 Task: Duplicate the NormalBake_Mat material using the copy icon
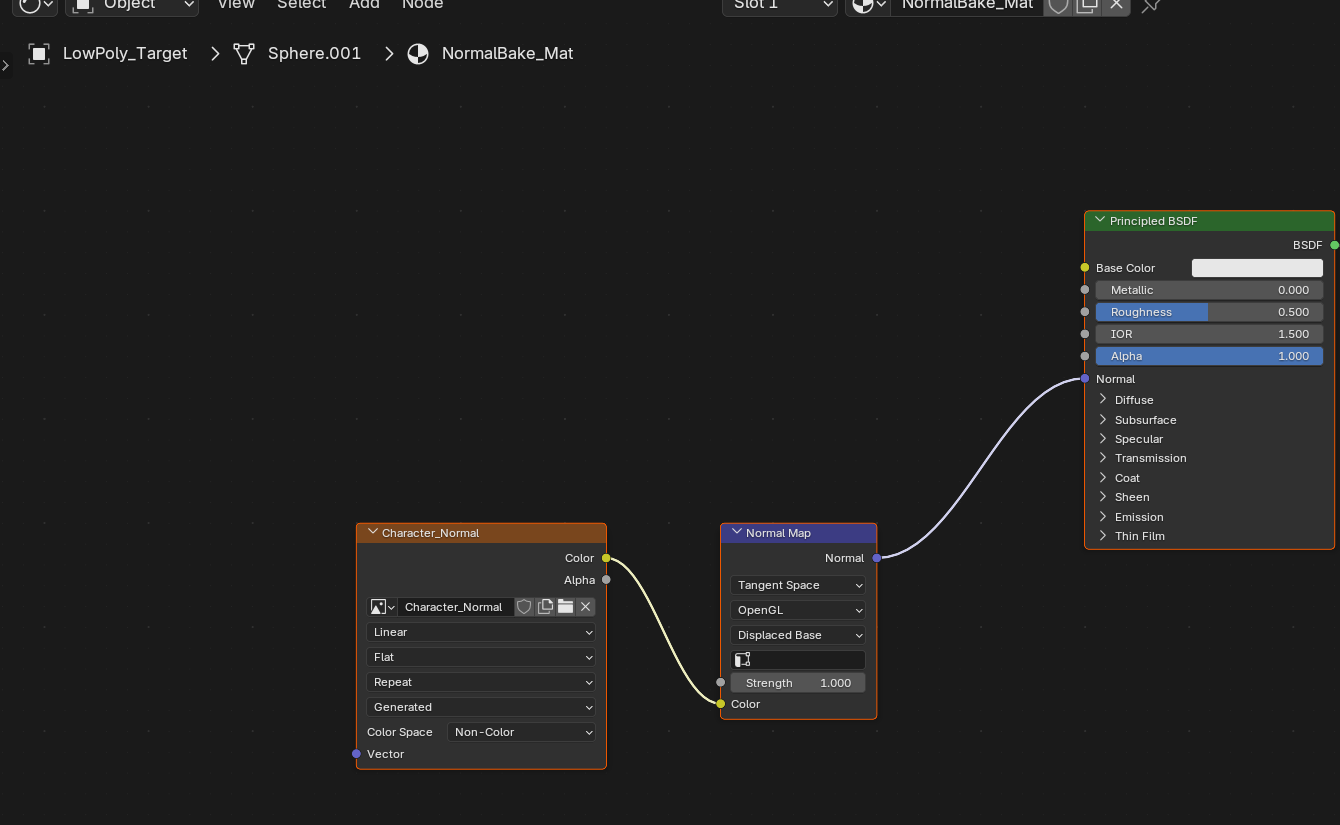(1087, 5)
